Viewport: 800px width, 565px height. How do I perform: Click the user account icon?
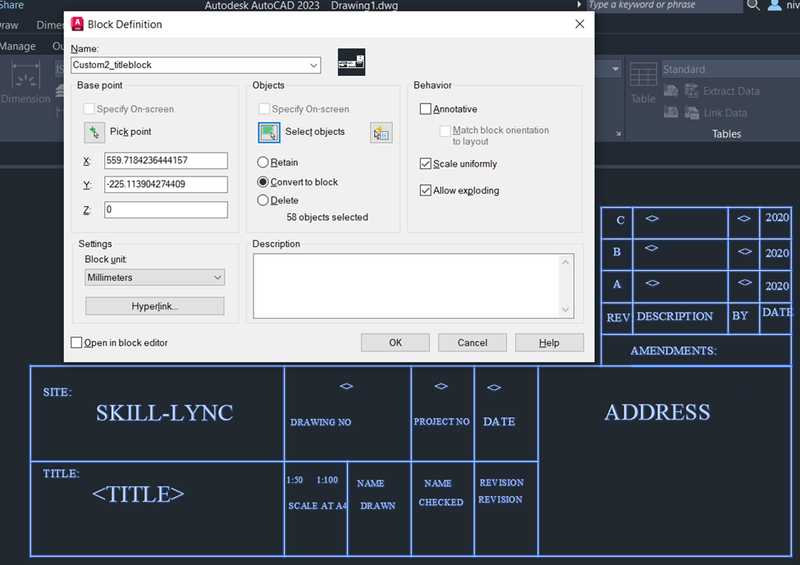pyautogui.click(x=774, y=5)
